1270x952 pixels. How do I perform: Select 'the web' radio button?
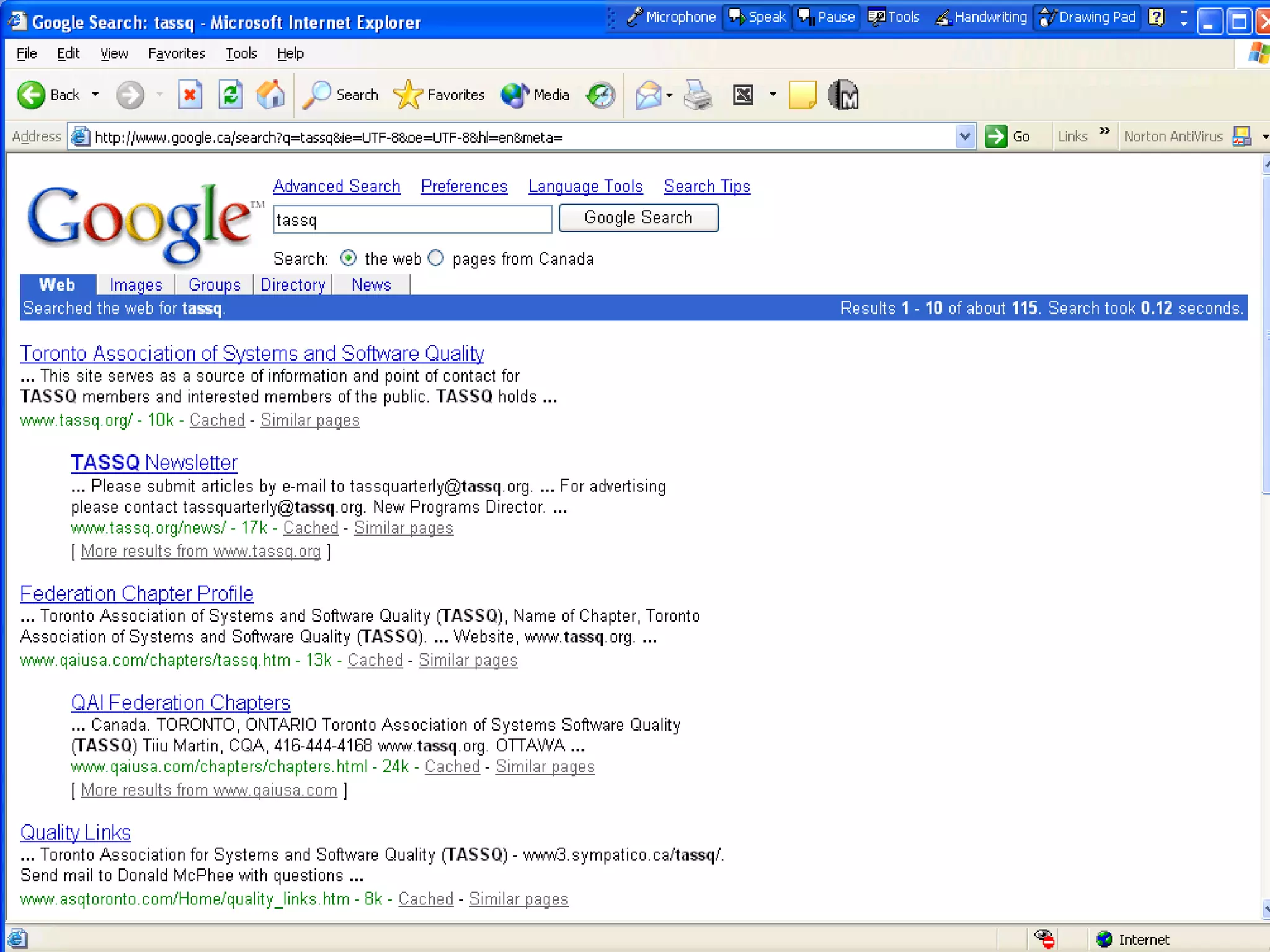click(349, 258)
